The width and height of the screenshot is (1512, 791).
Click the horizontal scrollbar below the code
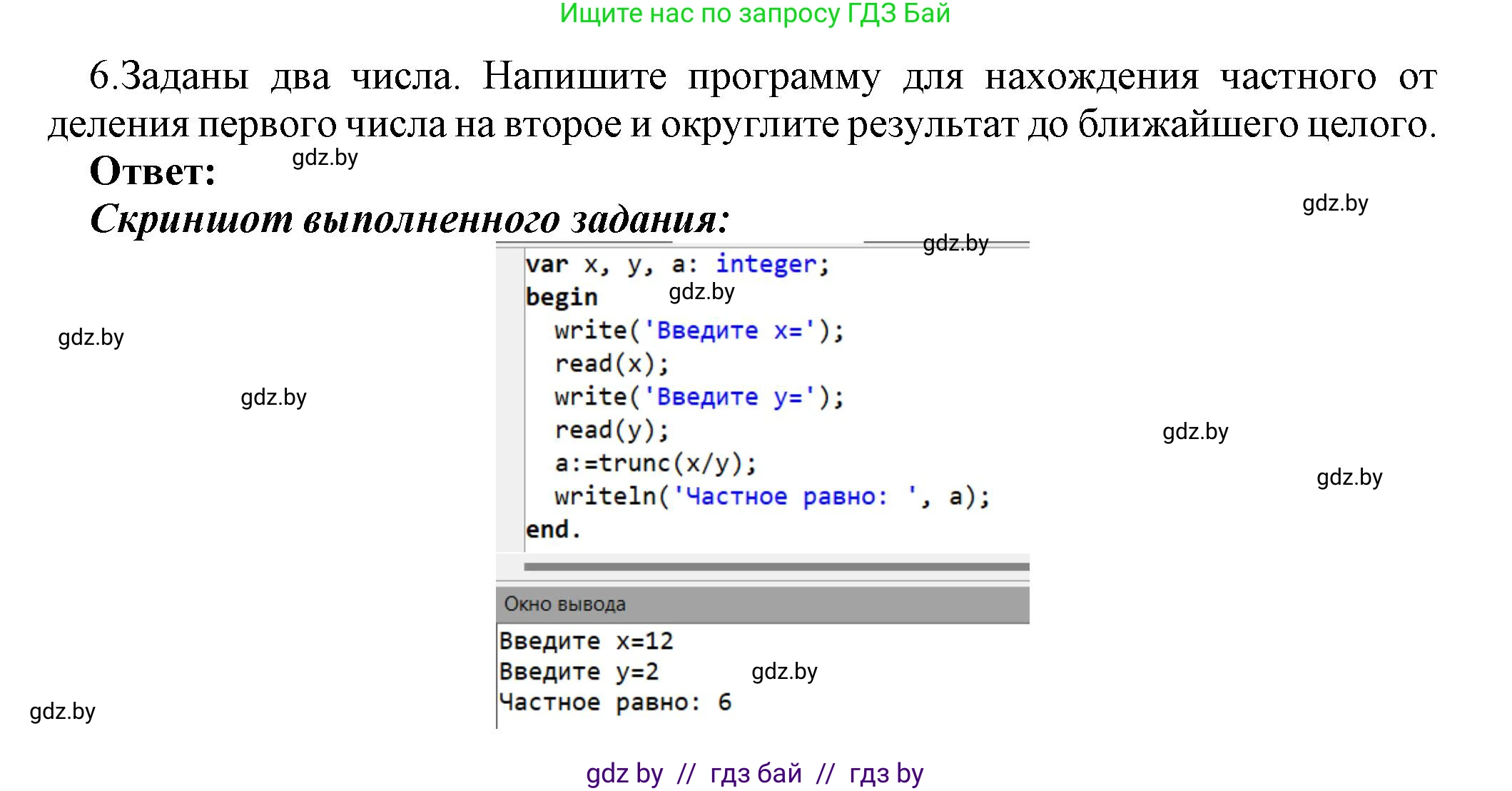[776, 567]
